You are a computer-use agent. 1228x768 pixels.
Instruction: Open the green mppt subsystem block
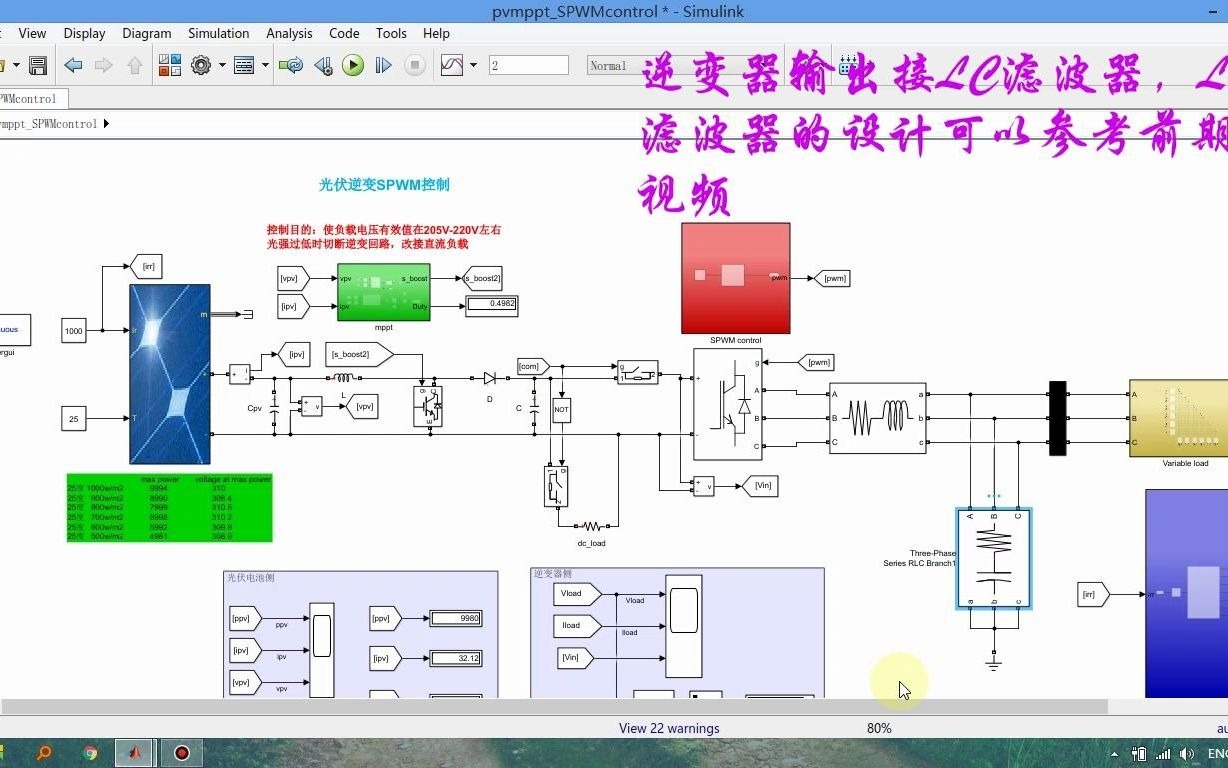pos(383,294)
